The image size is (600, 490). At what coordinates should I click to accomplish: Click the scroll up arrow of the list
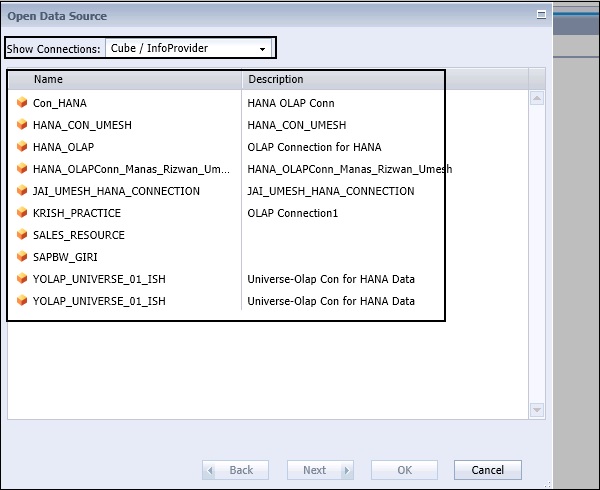(x=537, y=98)
